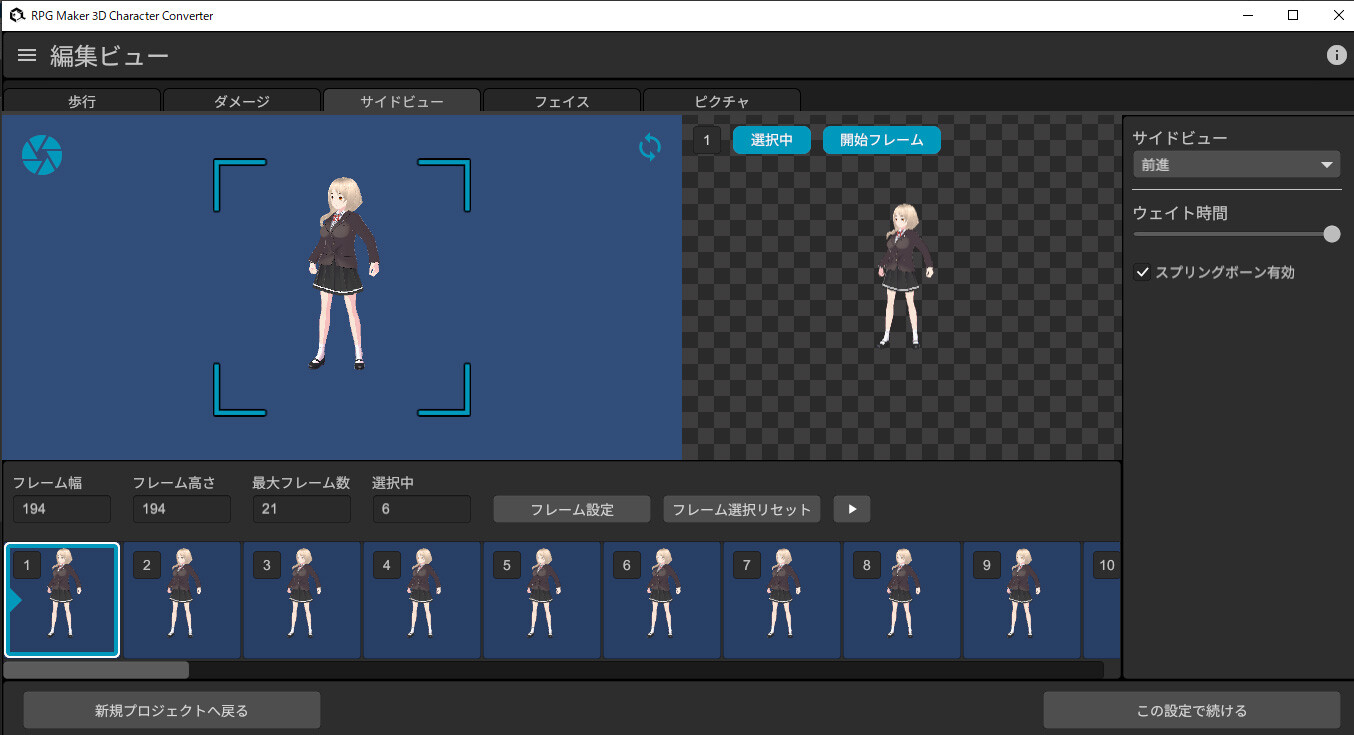The height and width of the screenshot is (735, 1354).
Task: Adjust the ウェイト時間 slider
Action: (1331, 233)
